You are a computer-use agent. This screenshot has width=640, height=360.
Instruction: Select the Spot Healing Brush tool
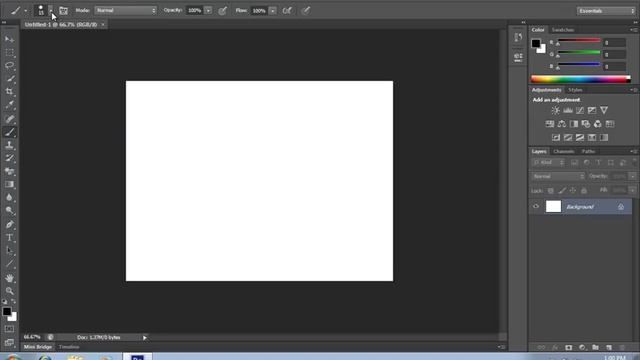coord(9,119)
